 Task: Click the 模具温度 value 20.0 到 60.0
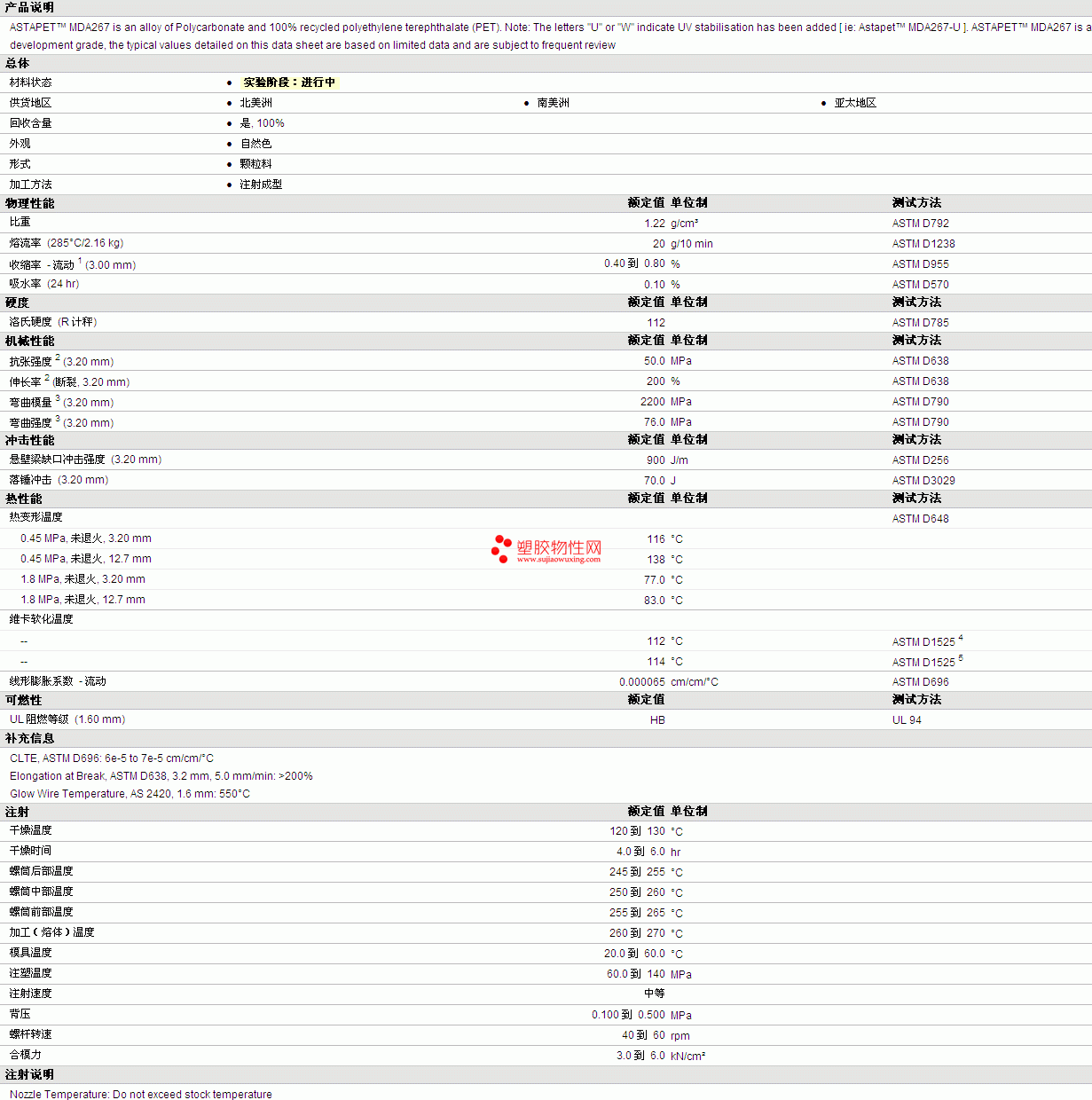[634, 954]
